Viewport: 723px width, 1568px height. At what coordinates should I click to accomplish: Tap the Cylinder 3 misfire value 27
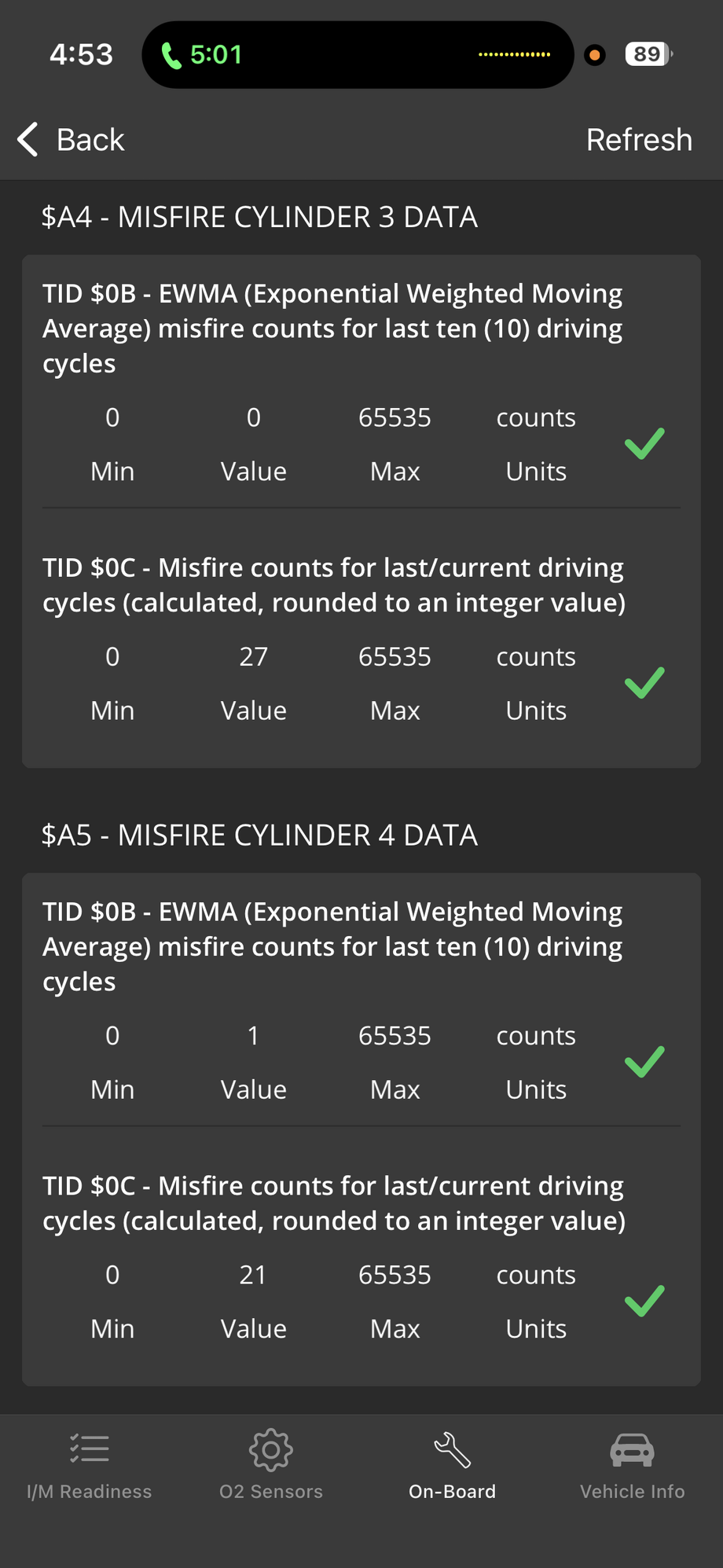(x=253, y=656)
